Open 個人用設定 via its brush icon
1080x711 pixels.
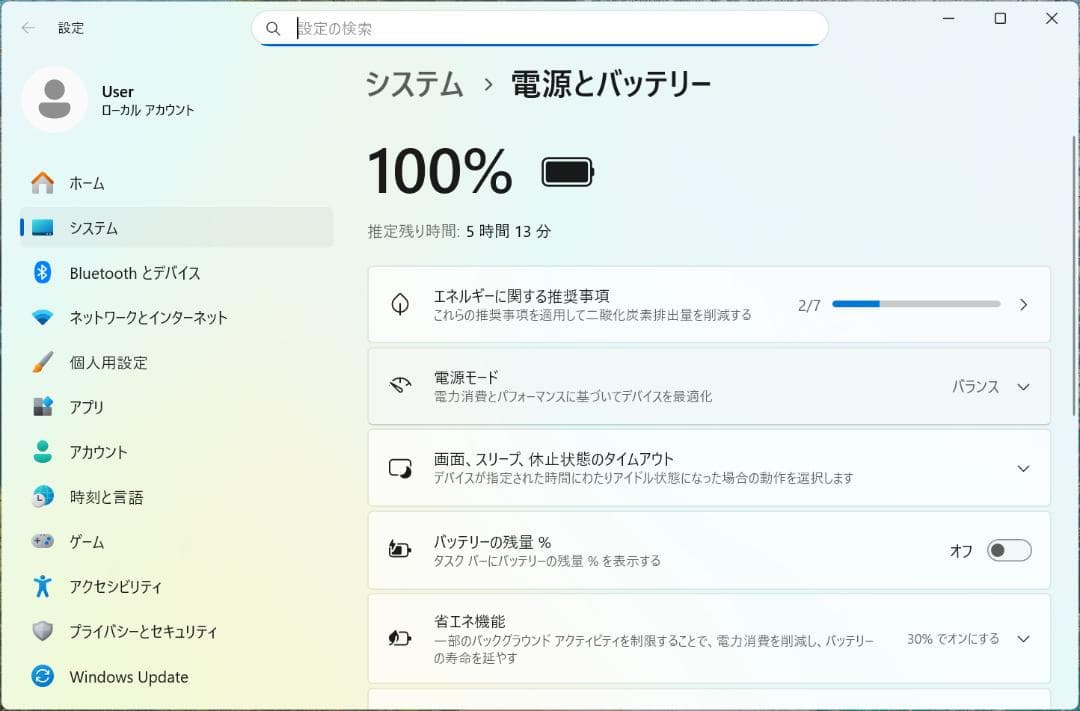pyautogui.click(x=41, y=363)
